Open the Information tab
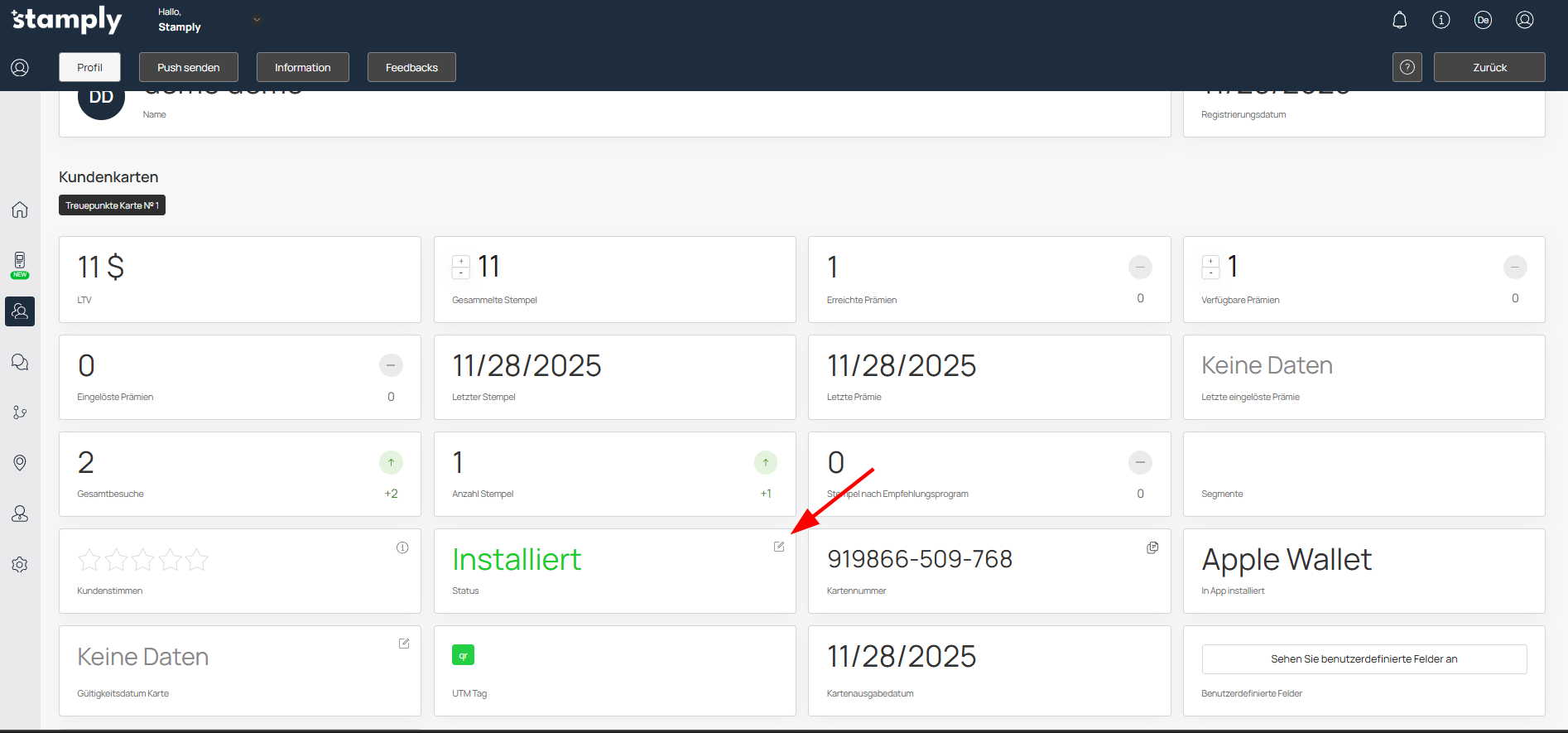The height and width of the screenshot is (733, 1568). [x=302, y=67]
